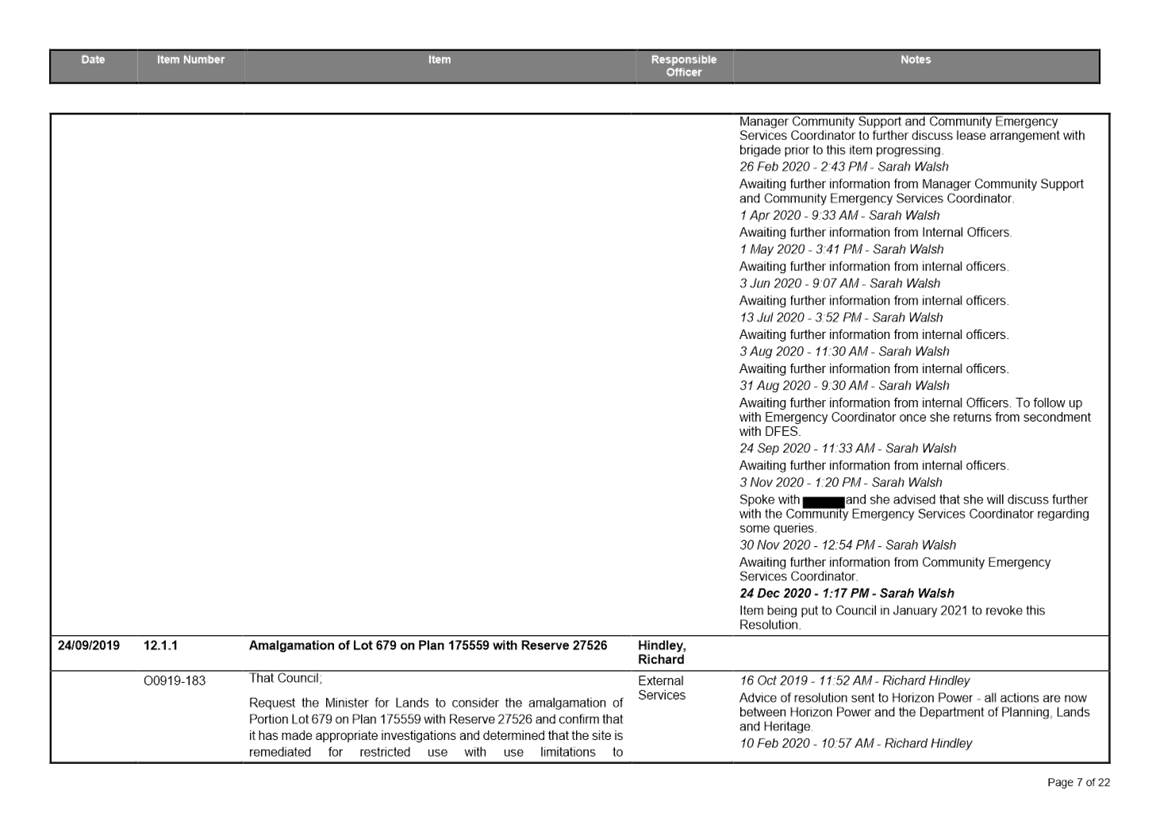Click the Responsible Officer column header
1160x821 pixels.
point(684,67)
